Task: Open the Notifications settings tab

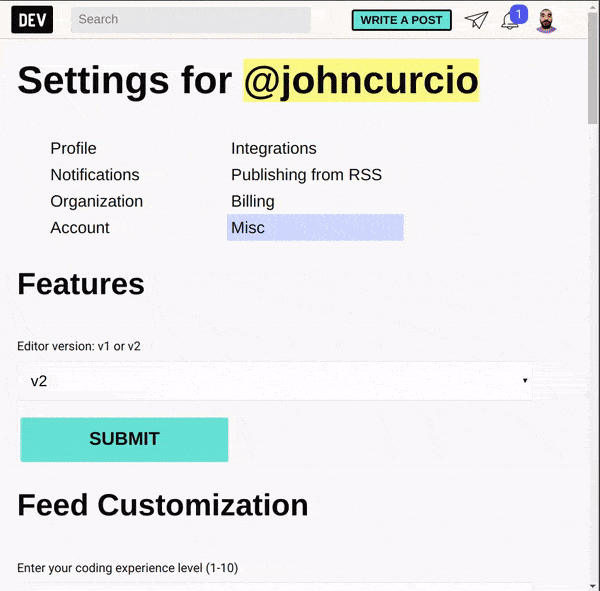Action: point(95,175)
